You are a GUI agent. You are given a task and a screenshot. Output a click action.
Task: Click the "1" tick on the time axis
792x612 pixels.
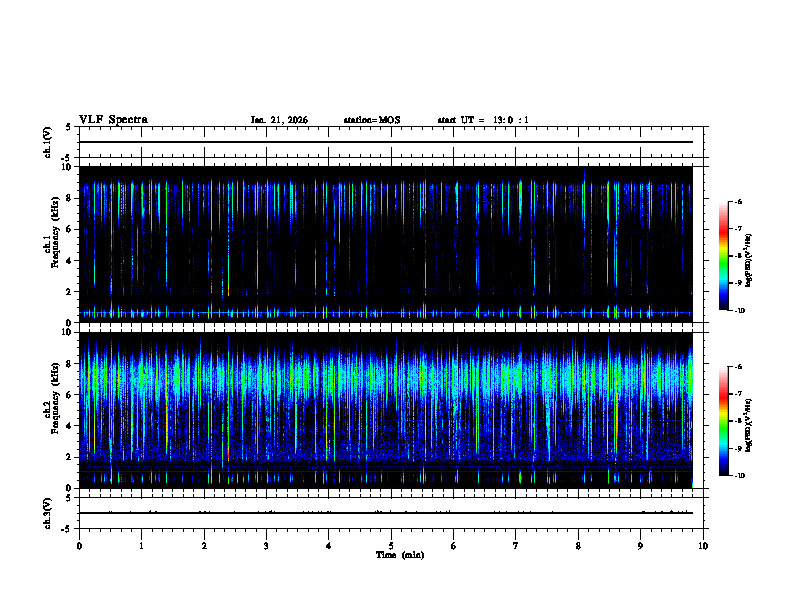tap(141, 546)
